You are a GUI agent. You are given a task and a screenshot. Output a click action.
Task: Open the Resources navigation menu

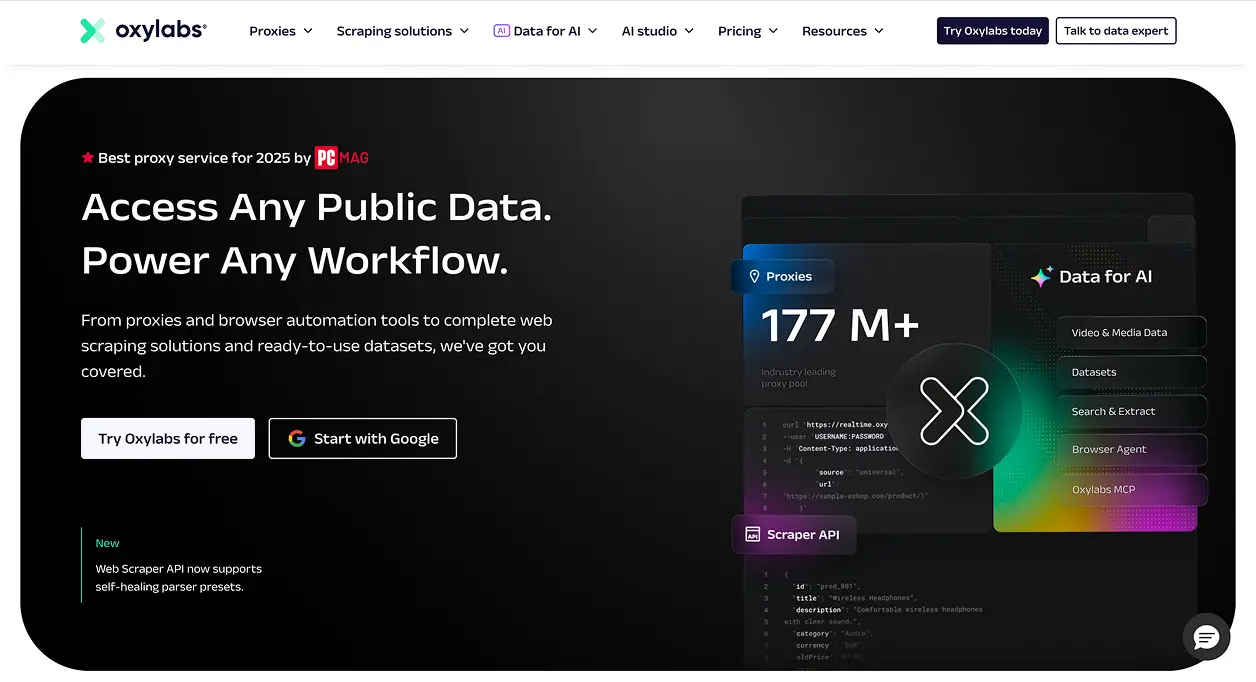(842, 31)
